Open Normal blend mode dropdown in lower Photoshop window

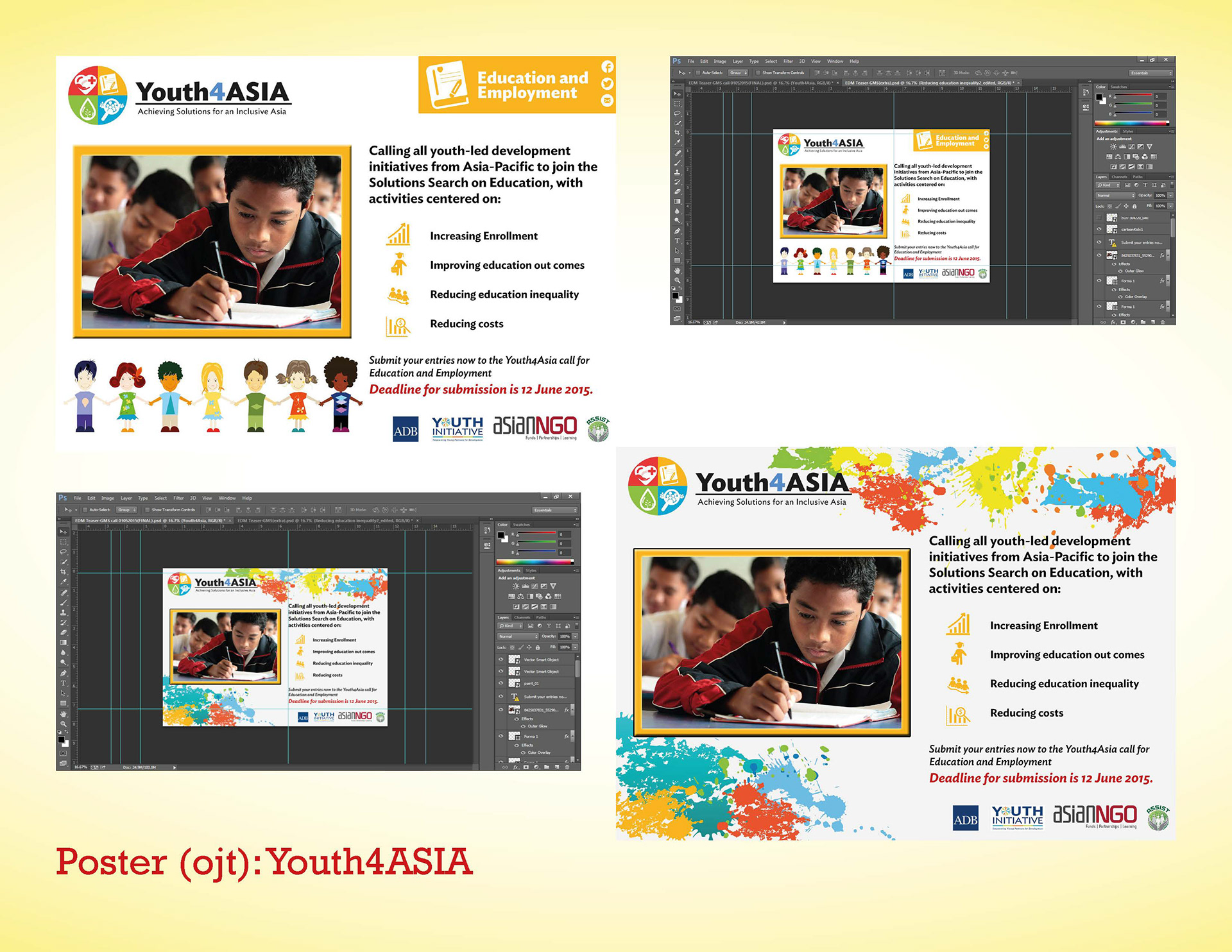click(x=518, y=636)
